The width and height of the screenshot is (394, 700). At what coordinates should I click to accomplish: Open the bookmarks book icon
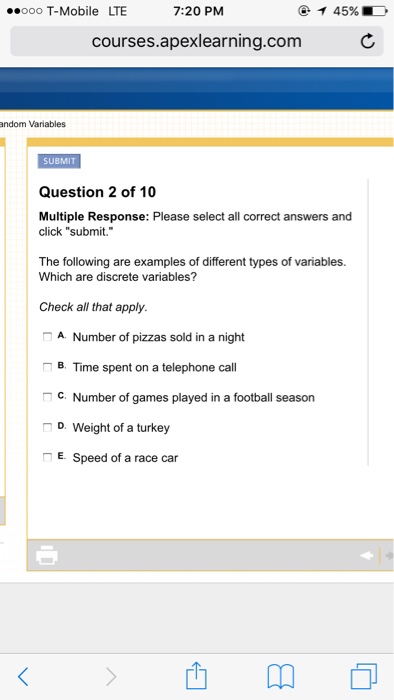coord(280,677)
